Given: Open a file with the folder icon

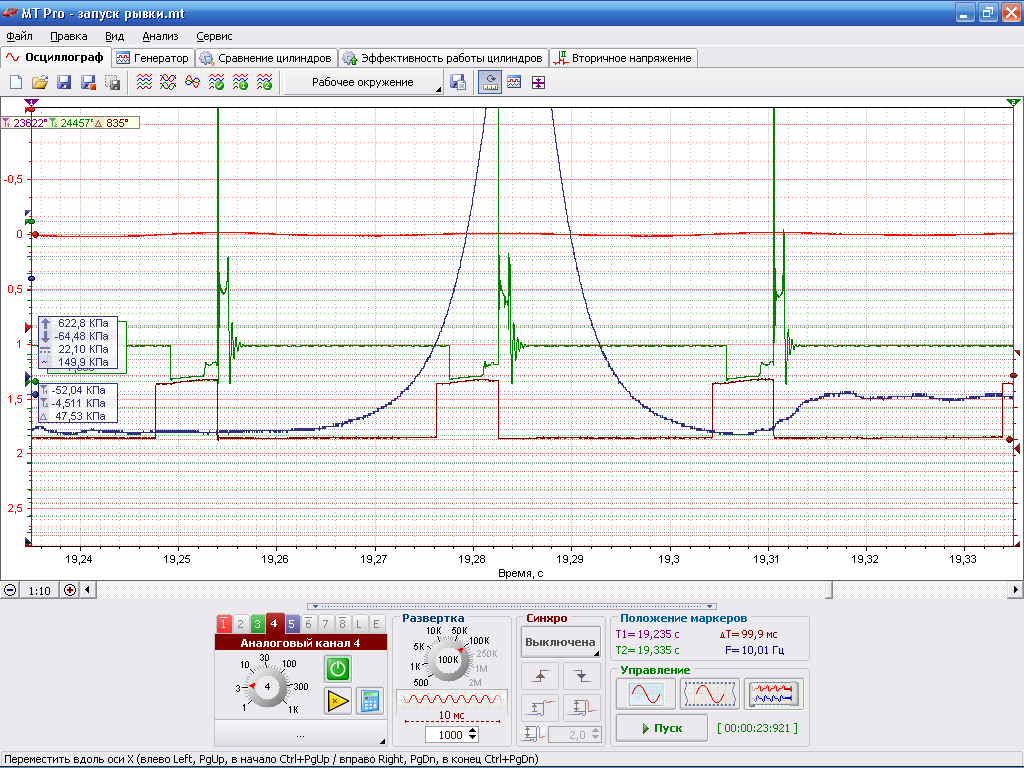Looking at the screenshot, I should (x=40, y=82).
